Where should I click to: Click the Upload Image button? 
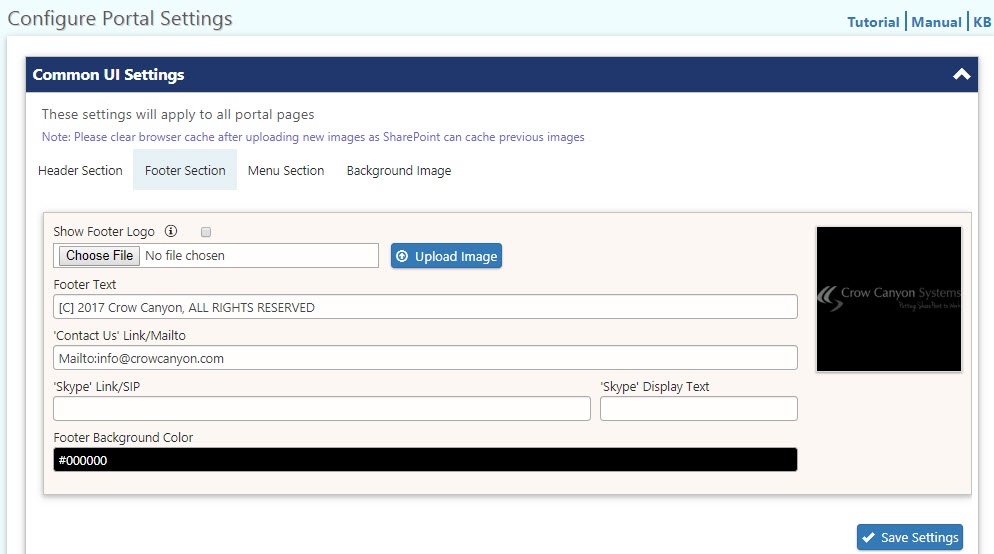(x=446, y=256)
